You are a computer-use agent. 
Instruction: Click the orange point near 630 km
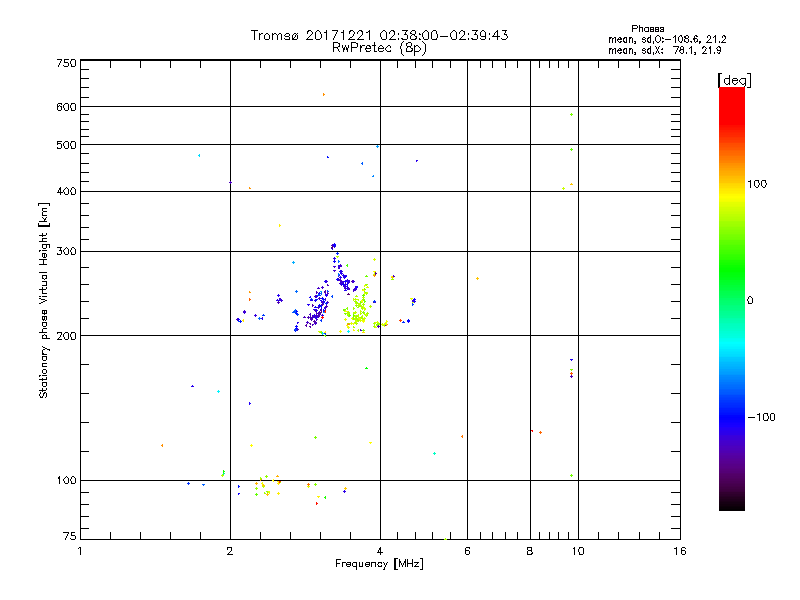coord(323,94)
